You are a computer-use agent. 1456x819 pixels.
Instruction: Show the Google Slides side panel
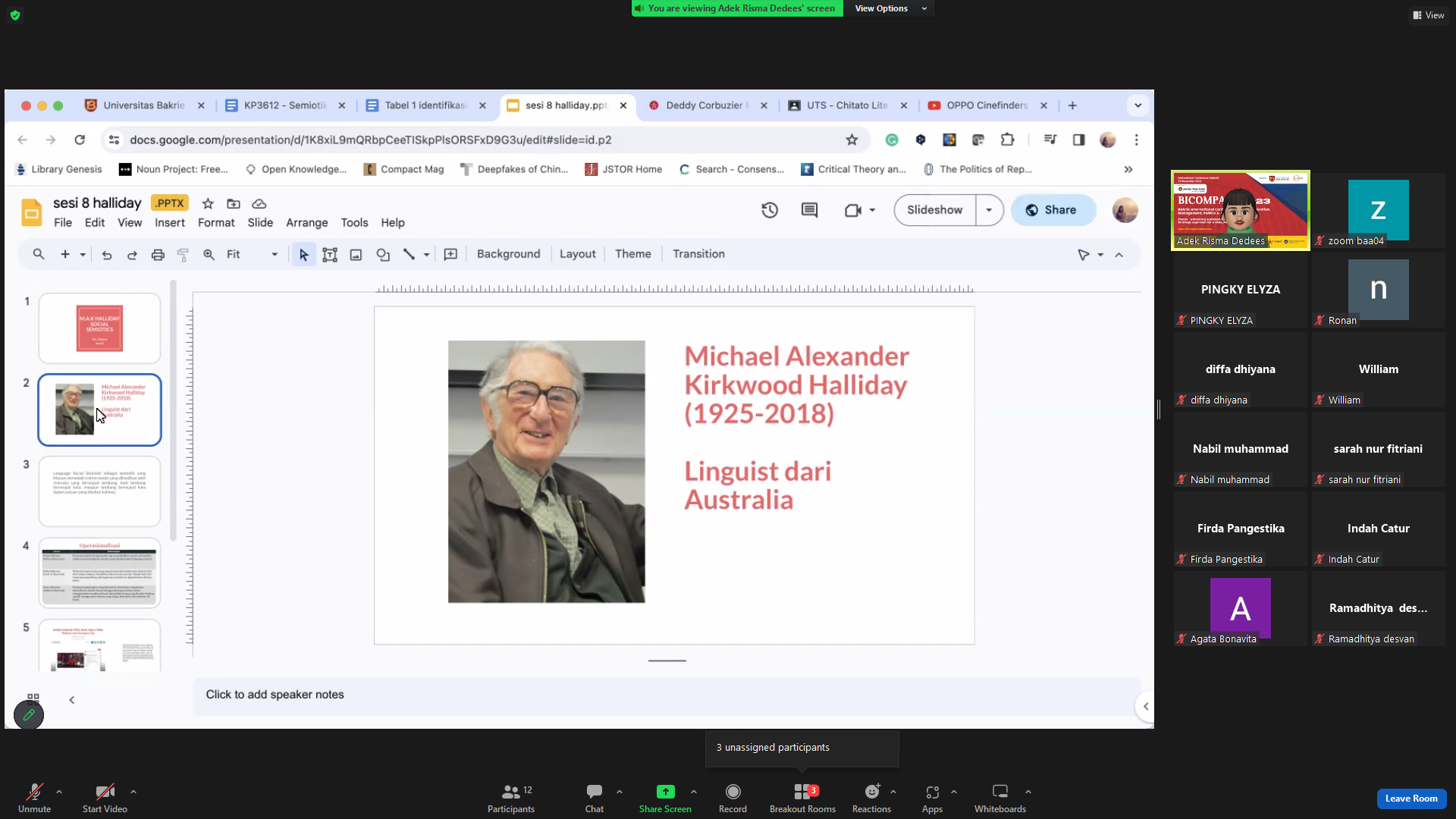tap(1145, 707)
